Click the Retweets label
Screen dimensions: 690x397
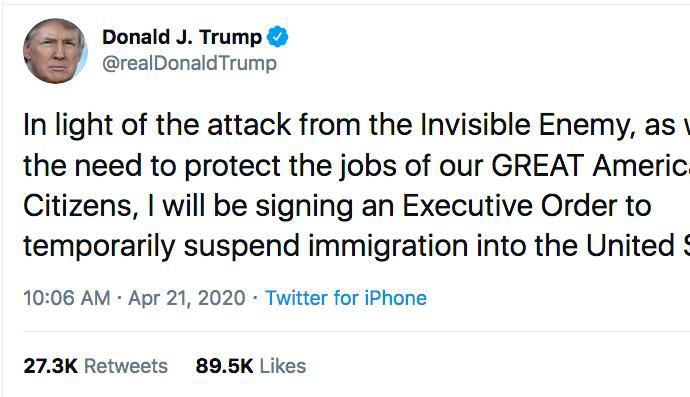126,366
